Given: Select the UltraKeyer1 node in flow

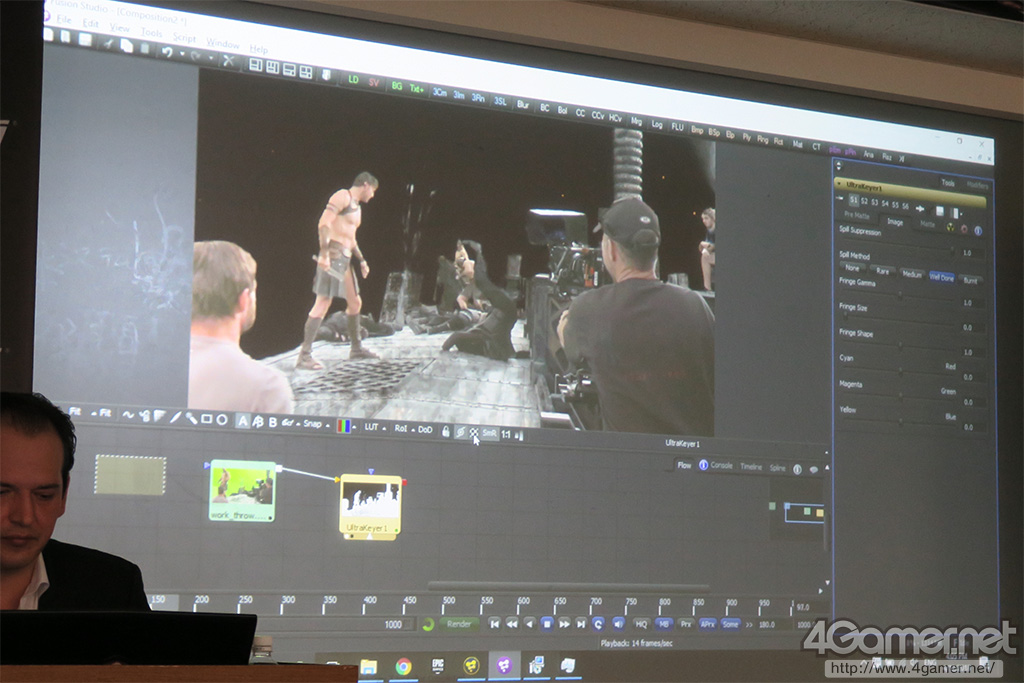Looking at the screenshot, I should click(370, 507).
